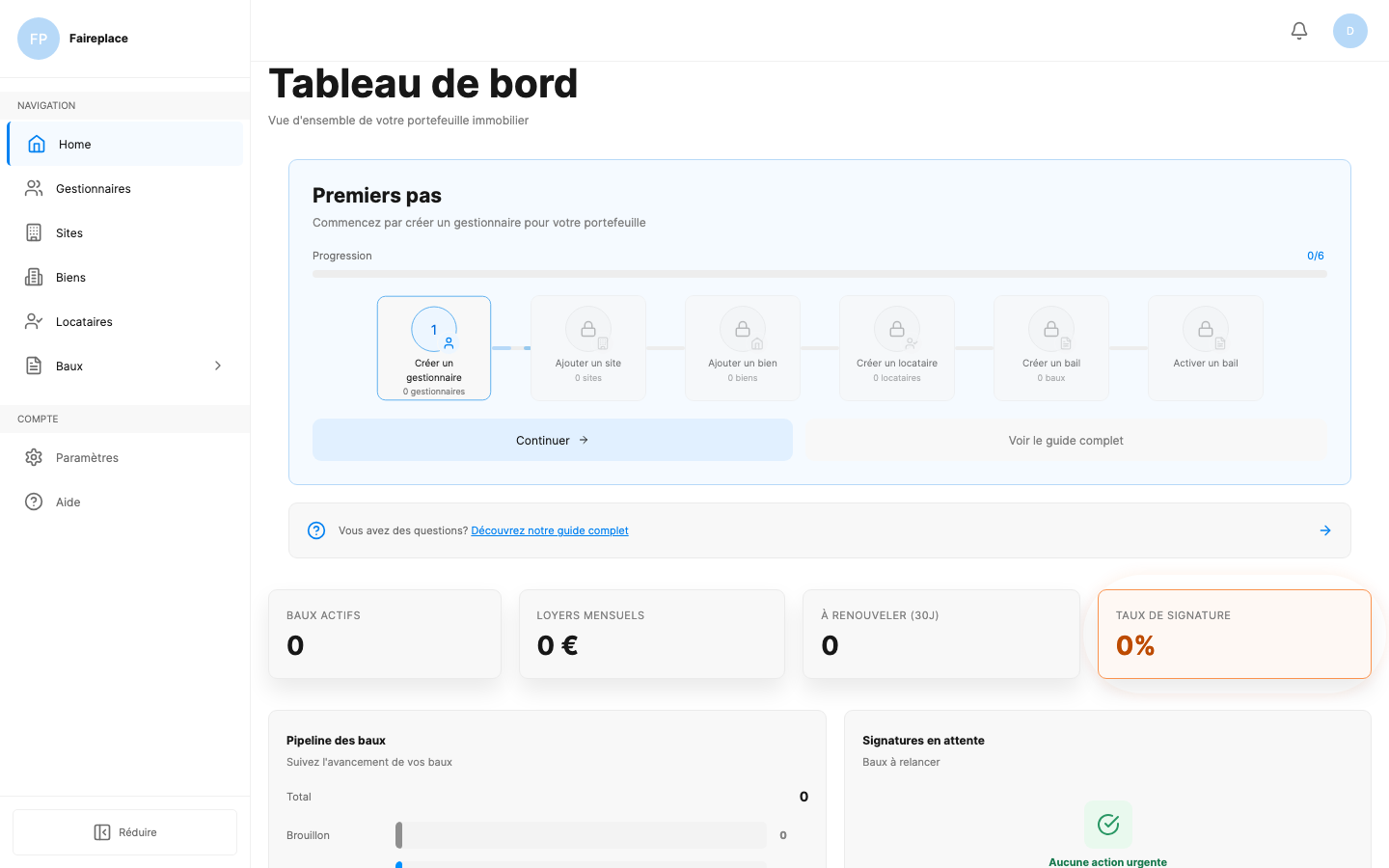The height and width of the screenshot is (868, 1389).
Task: Open notifications via the bell icon
Action: coord(1298,30)
